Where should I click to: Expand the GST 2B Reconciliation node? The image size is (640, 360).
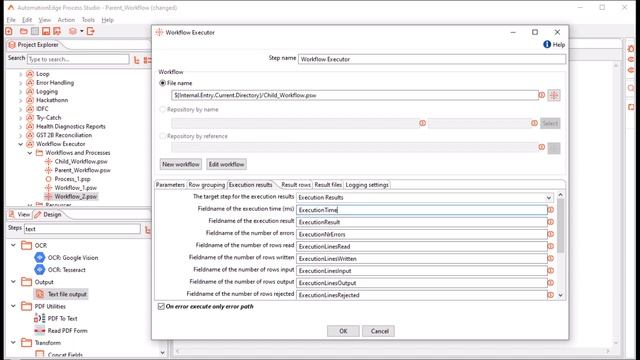[20, 136]
